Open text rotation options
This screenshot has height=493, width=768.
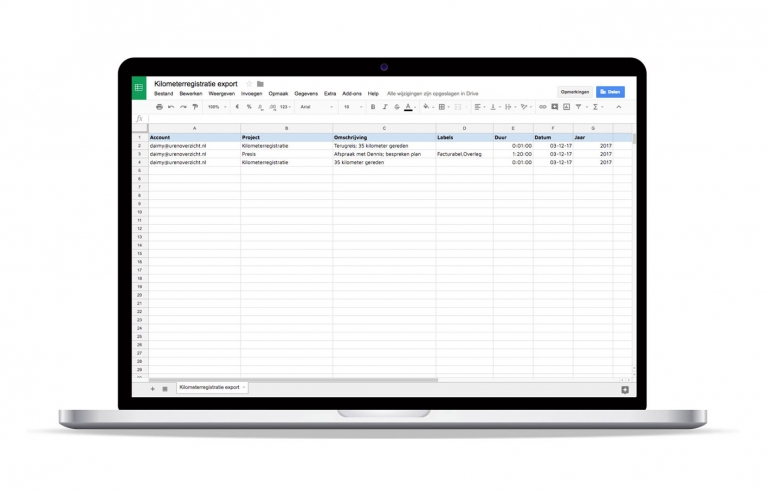click(526, 107)
